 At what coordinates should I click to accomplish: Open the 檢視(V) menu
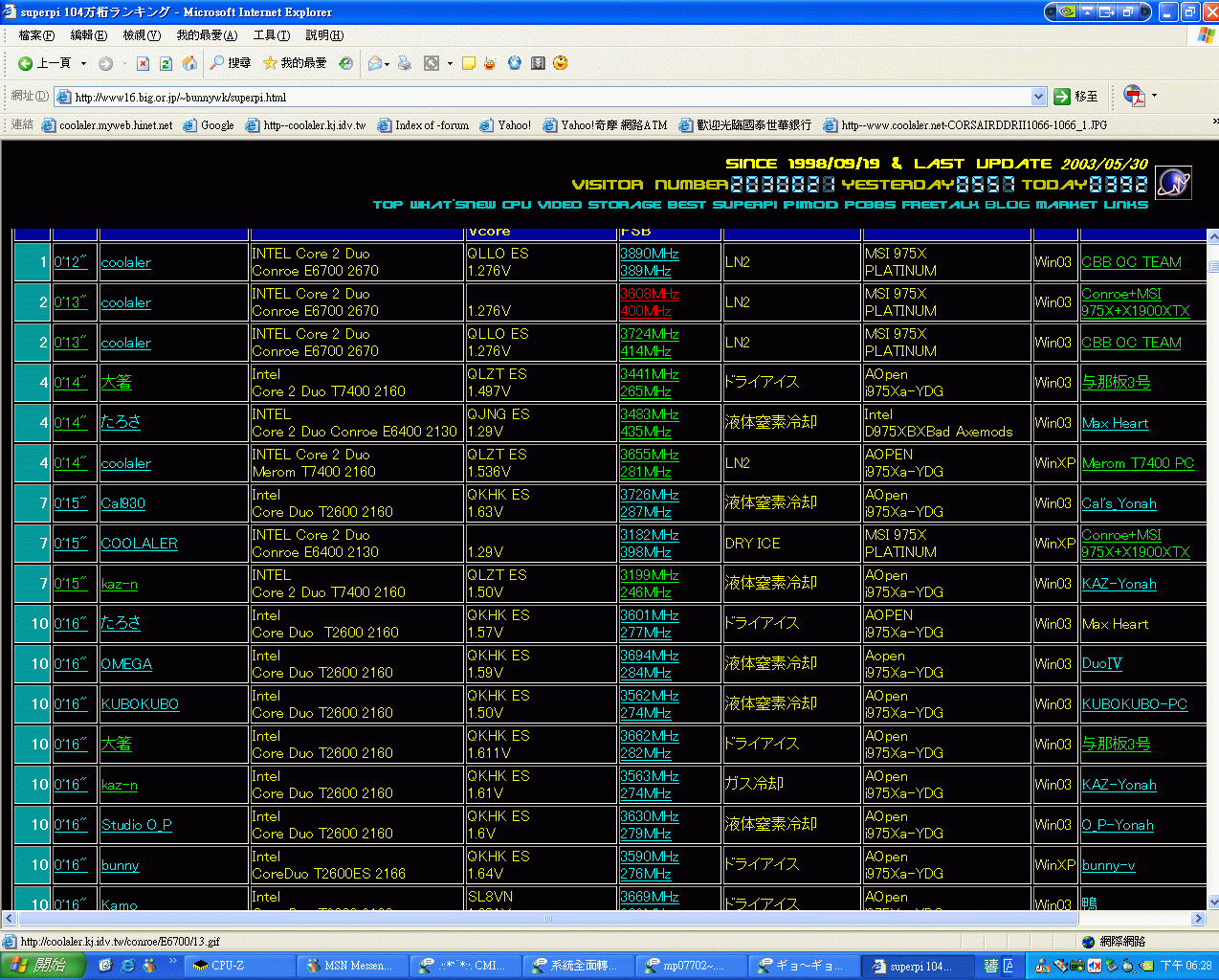coord(142,35)
